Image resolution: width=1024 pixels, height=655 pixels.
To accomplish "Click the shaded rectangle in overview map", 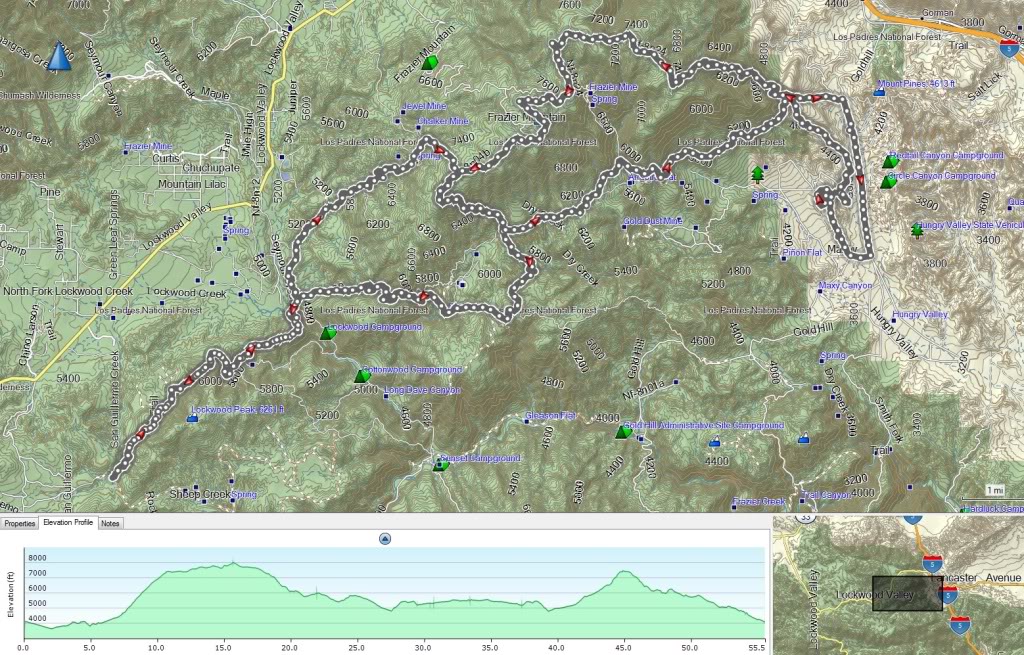I will click(x=907, y=593).
